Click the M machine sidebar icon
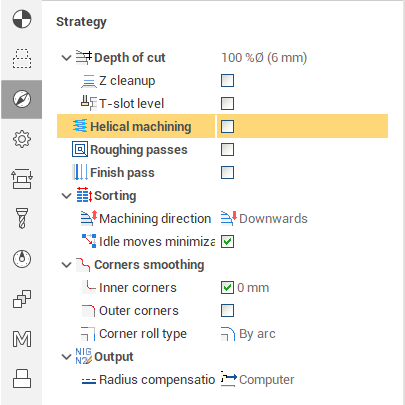Viewport: 405px width, 405px height. coord(22,339)
